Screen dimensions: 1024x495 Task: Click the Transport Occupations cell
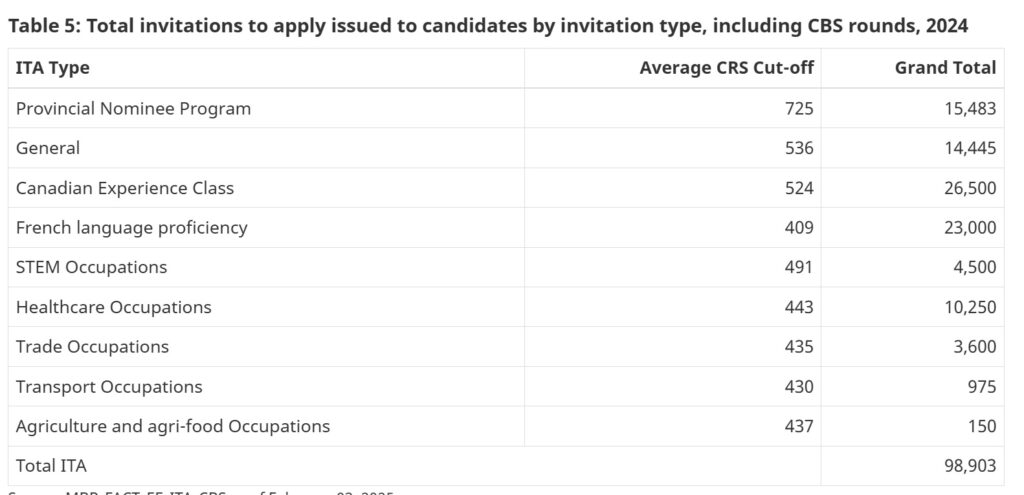point(109,386)
